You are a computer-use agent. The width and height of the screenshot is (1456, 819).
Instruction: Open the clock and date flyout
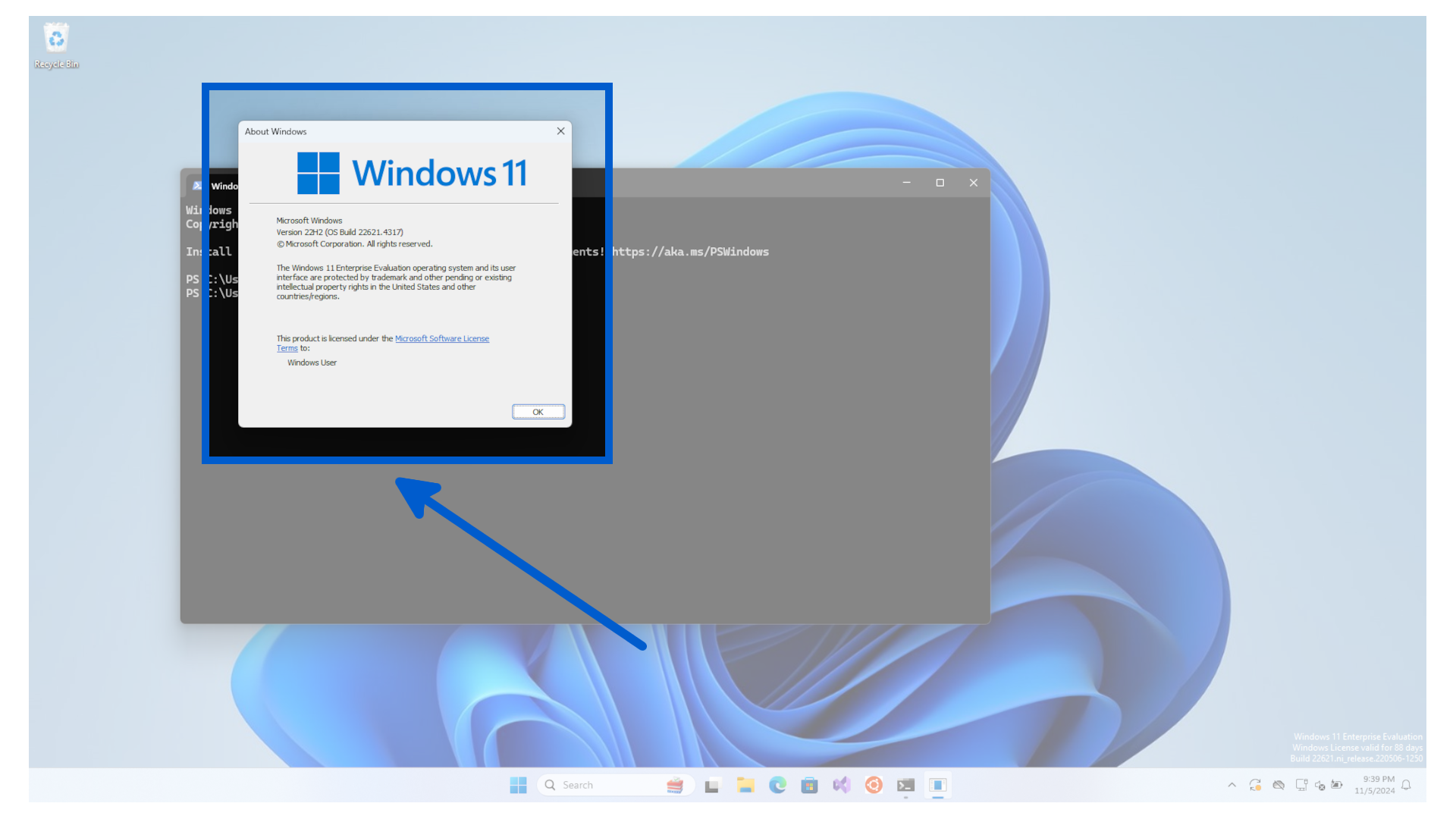tap(1374, 785)
